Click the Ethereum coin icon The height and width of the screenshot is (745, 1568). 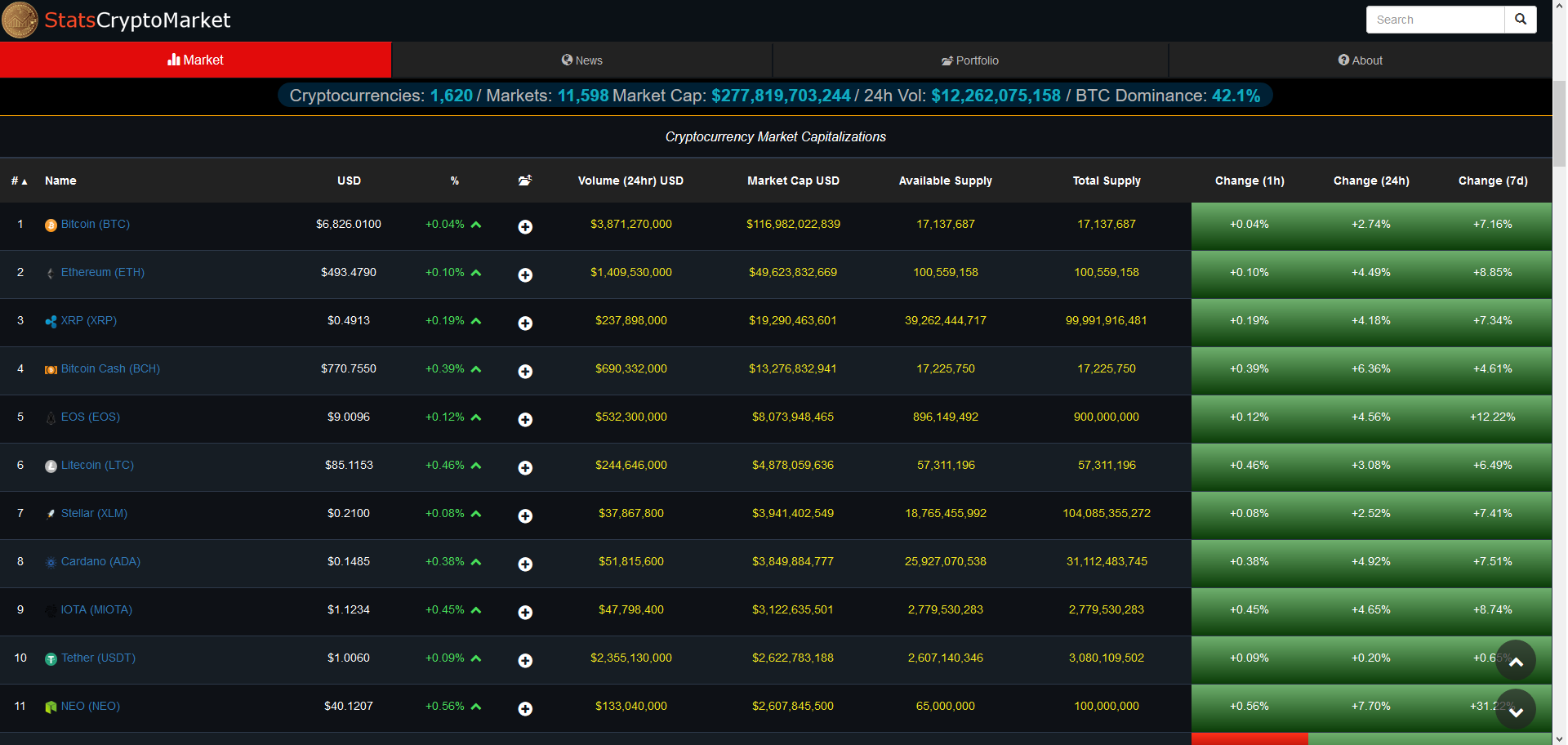click(x=51, y=274)
